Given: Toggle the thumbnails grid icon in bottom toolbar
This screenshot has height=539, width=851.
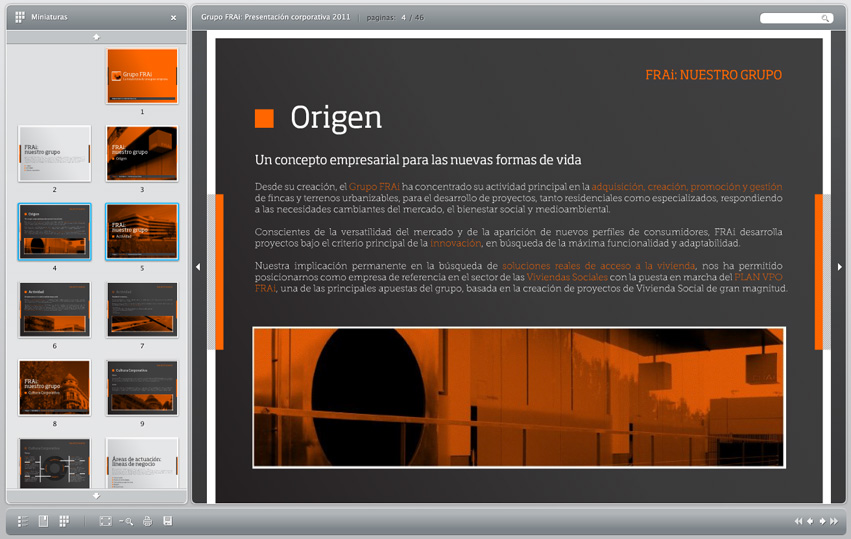Looking at the screenshot, I should [64, 521].
